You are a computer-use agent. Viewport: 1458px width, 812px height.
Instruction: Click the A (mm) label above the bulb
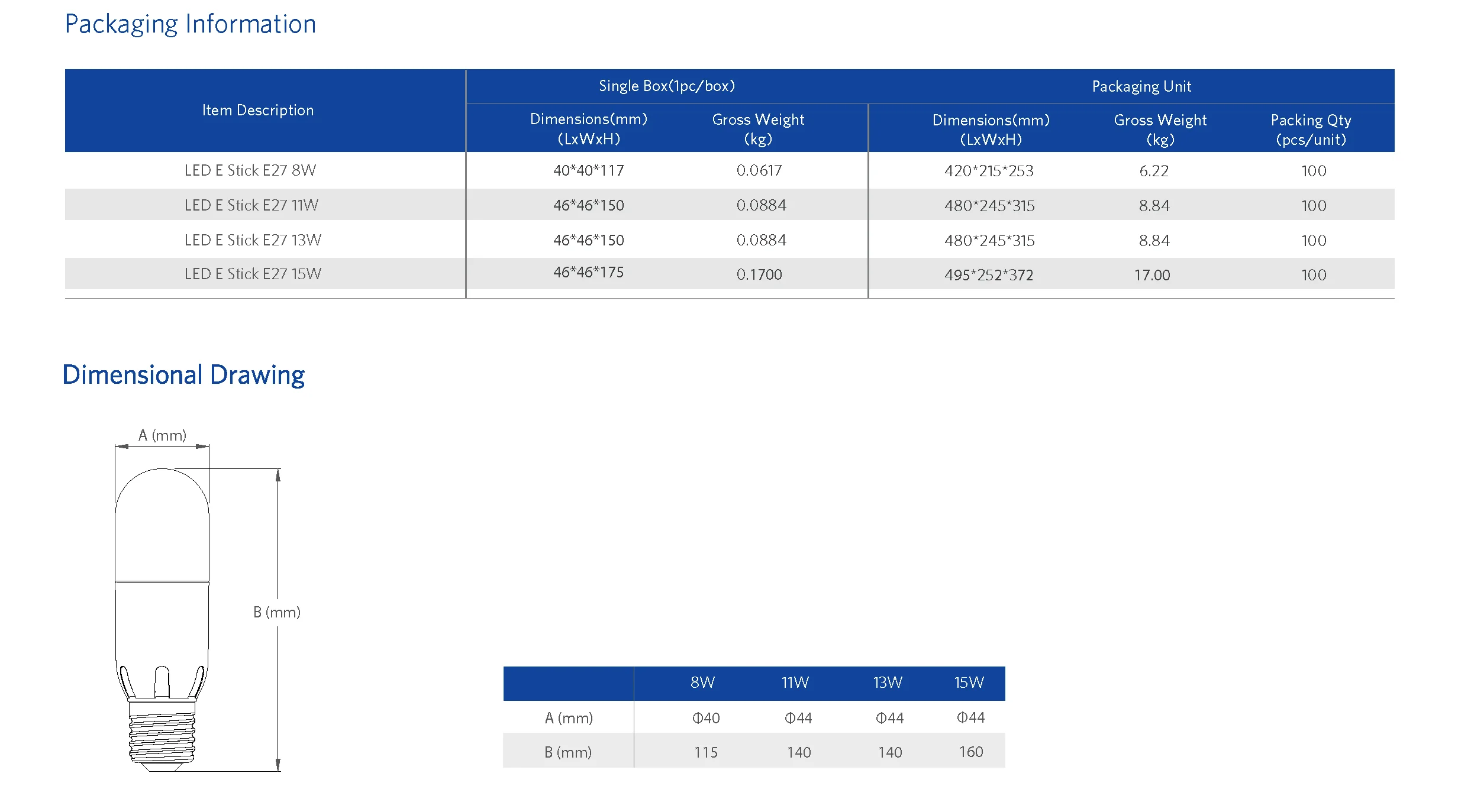coord(162,436)
